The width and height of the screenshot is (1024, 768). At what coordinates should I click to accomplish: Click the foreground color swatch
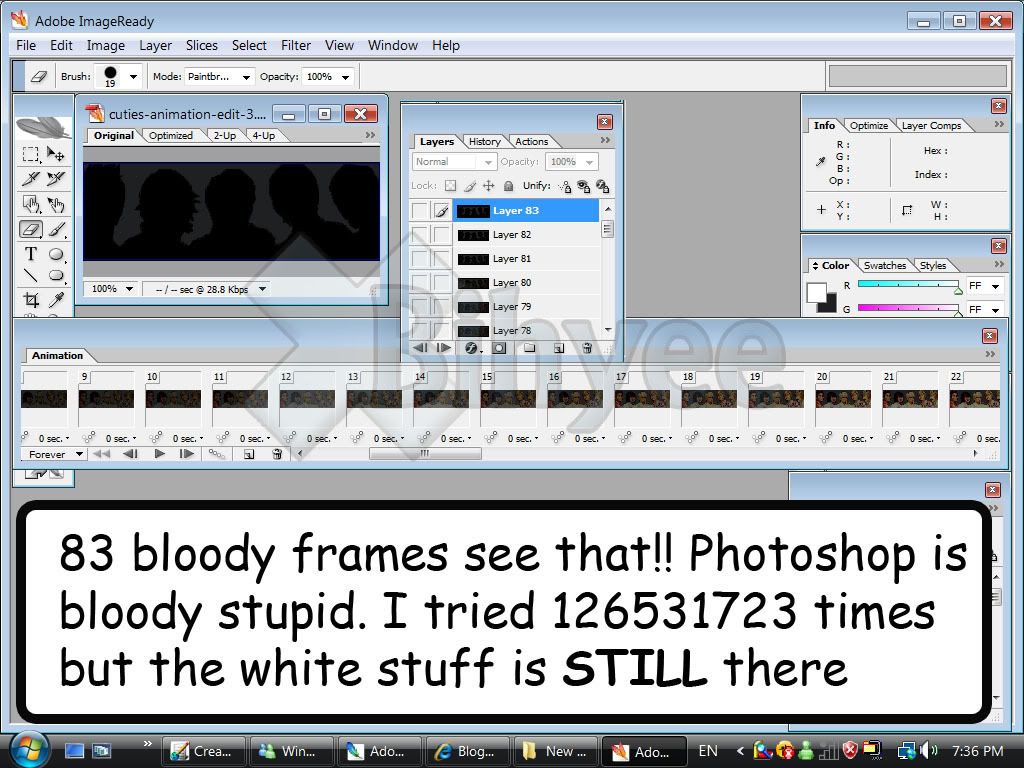click(816, 292)
